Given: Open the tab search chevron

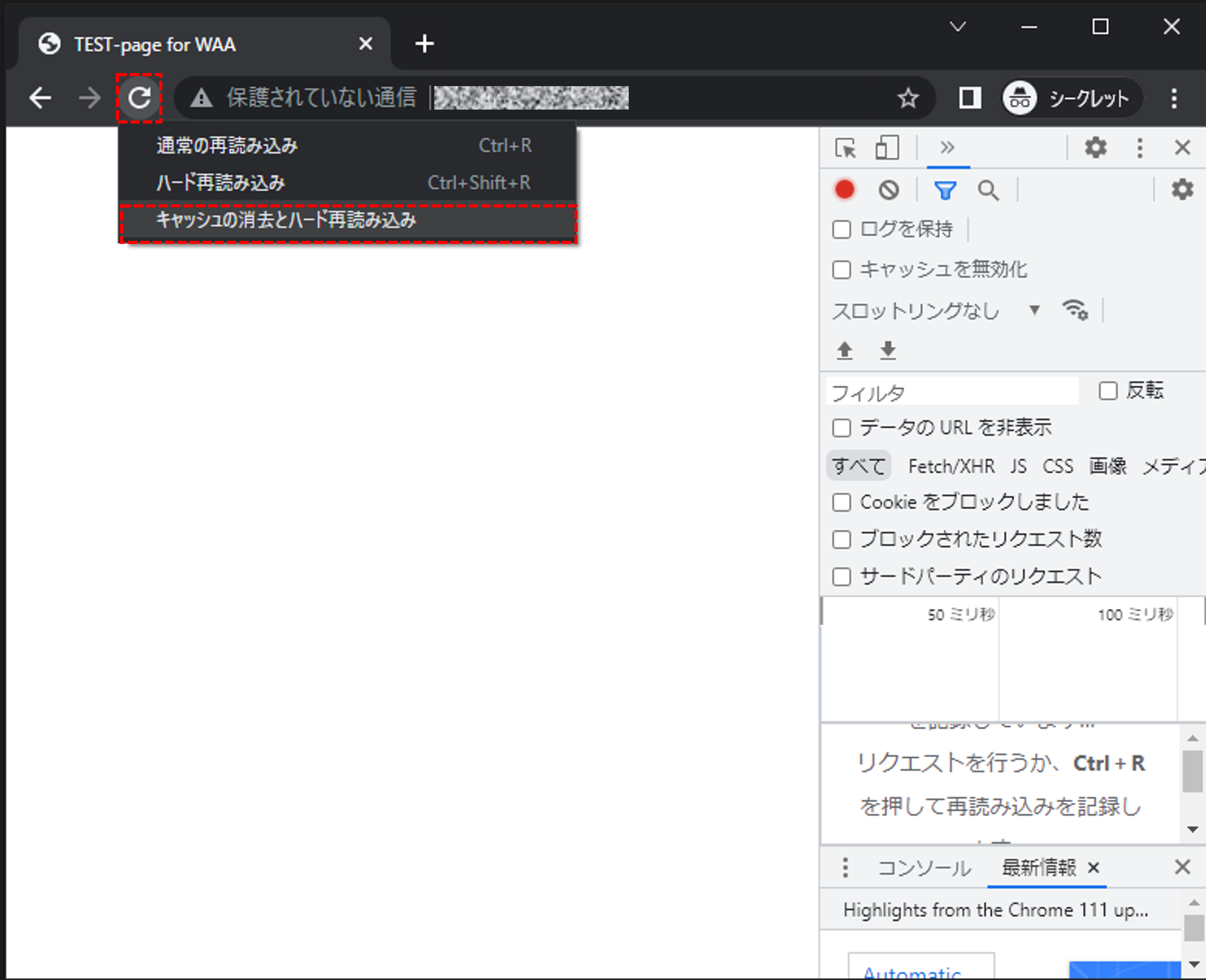Looking at the screenshot, I should [957, 27].
